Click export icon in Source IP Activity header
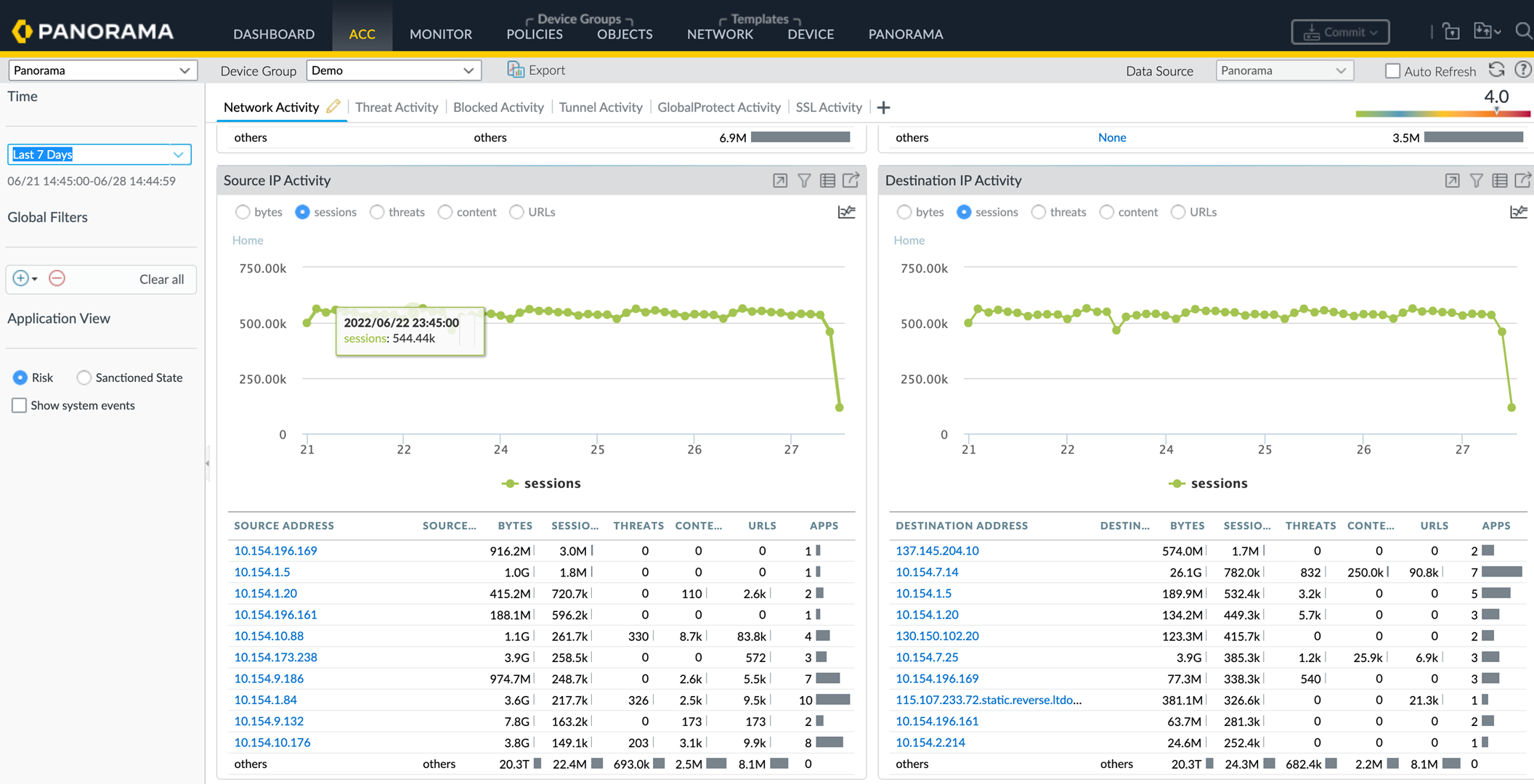Image resolution: width=1534 pixels, height=784 pixels. 851,180
